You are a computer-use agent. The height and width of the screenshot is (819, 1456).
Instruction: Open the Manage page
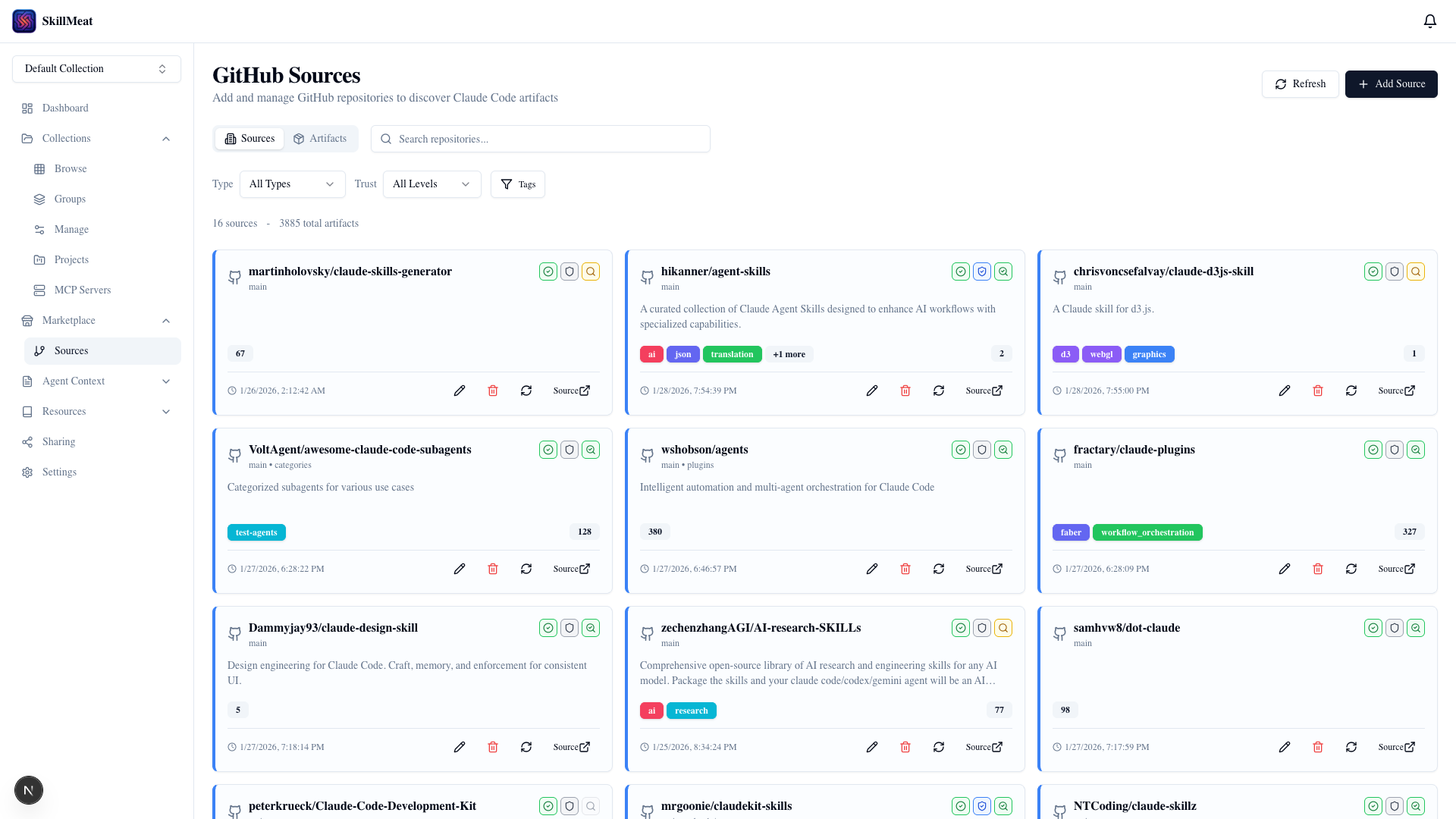tap(102, 230)
